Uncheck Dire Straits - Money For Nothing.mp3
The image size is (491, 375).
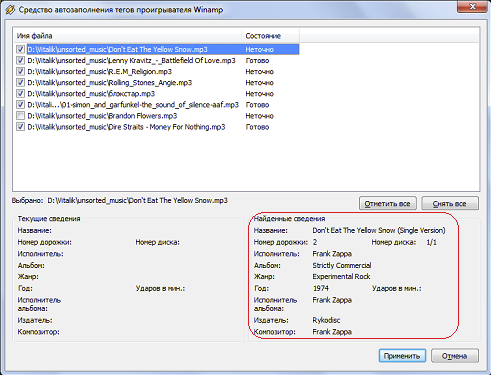[x=21, y=127]
